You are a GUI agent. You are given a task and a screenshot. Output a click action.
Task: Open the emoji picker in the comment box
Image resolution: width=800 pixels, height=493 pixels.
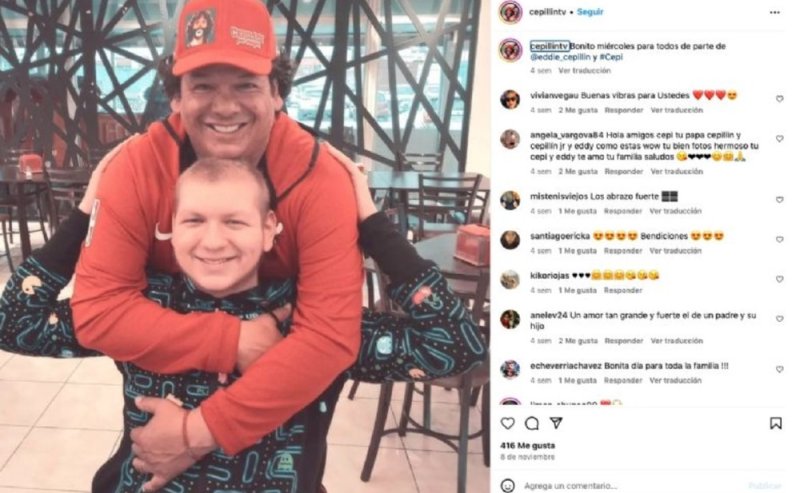point(507,485)
